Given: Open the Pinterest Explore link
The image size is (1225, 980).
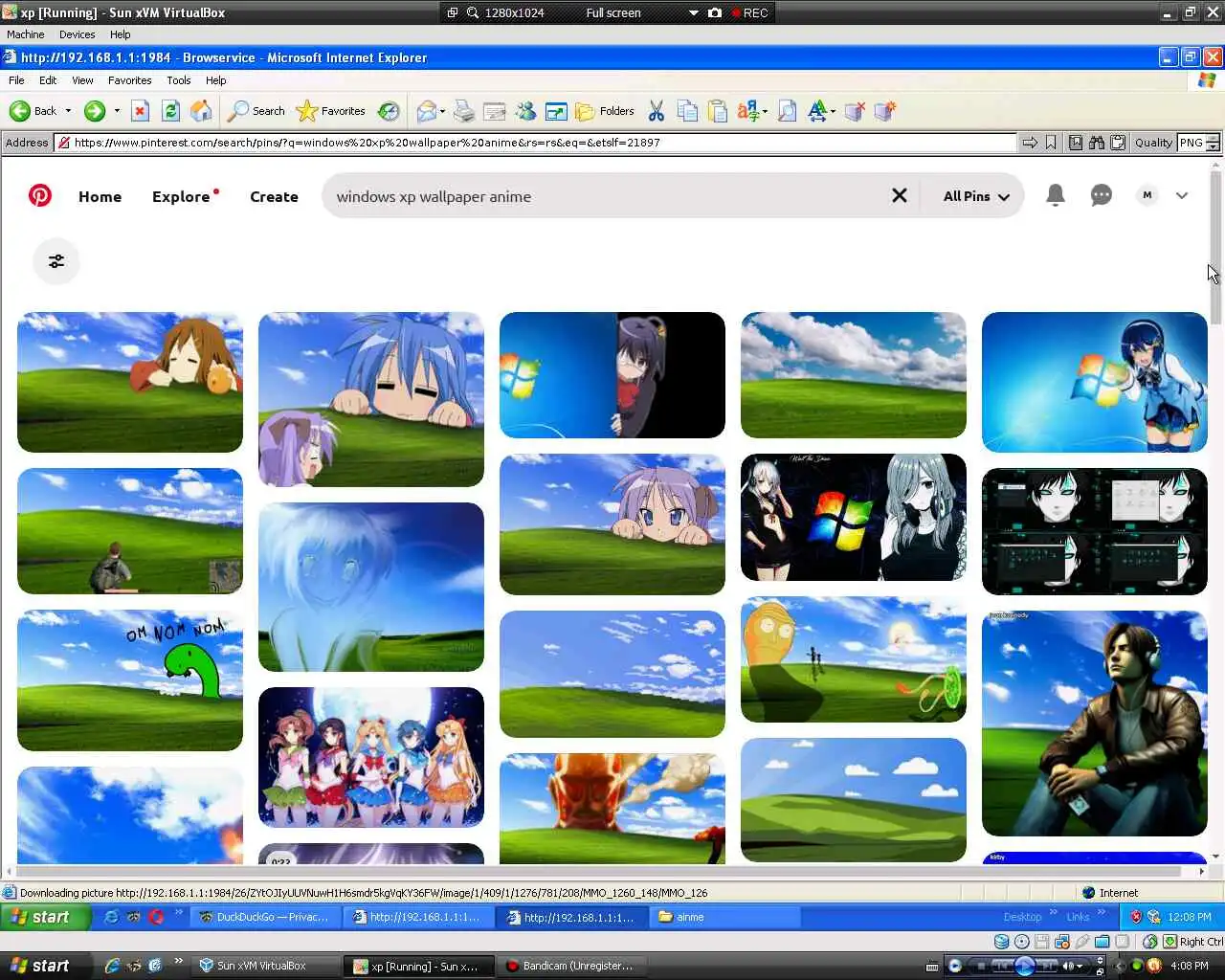Looking at the screenshot, I should click(x=181, y=196).
